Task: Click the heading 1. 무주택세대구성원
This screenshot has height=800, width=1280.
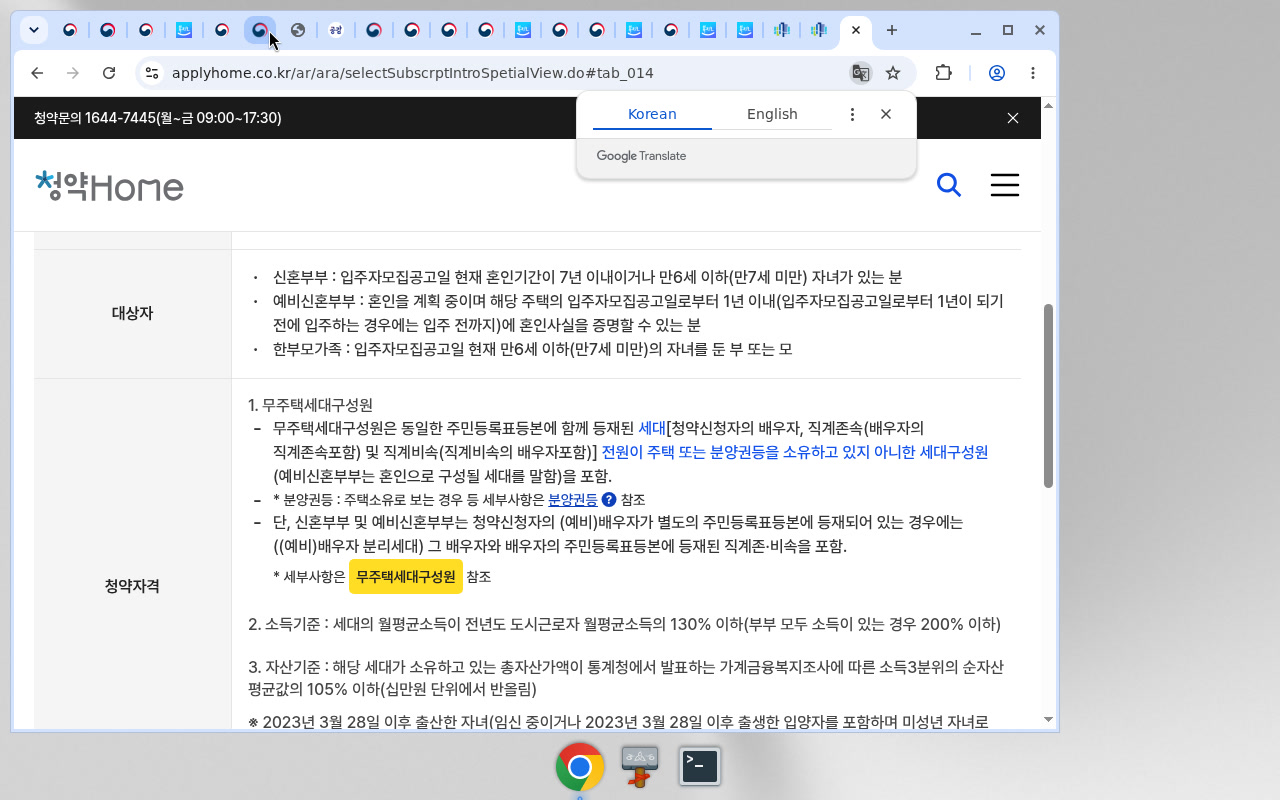Action: coord(310,405)
